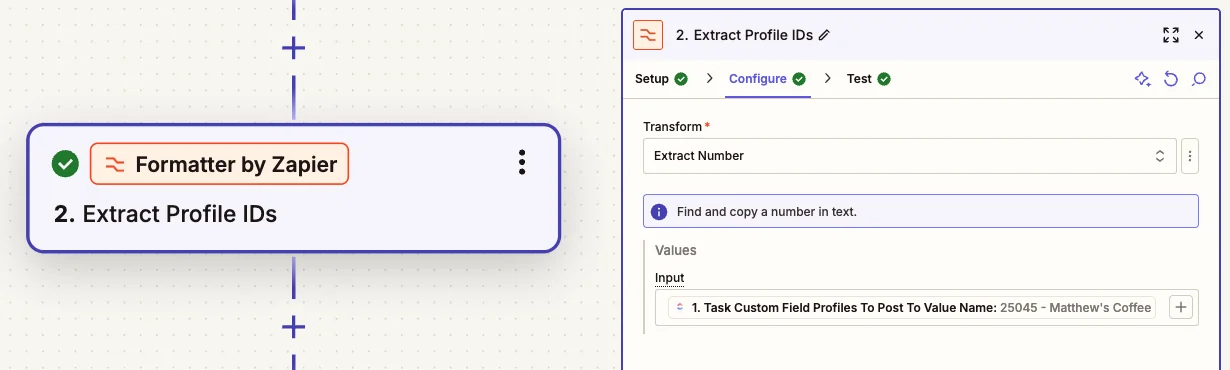This screenshot has height=370, width=1230.
Task: Open options menu beside Transform field
Action: (x=1189, y=156)
